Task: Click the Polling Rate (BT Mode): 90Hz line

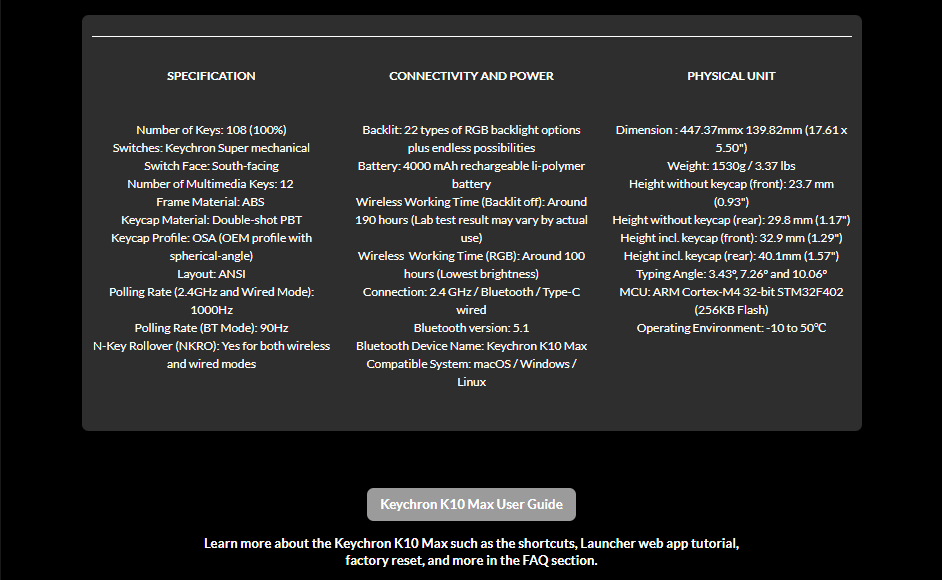Action: pos(211,328)
